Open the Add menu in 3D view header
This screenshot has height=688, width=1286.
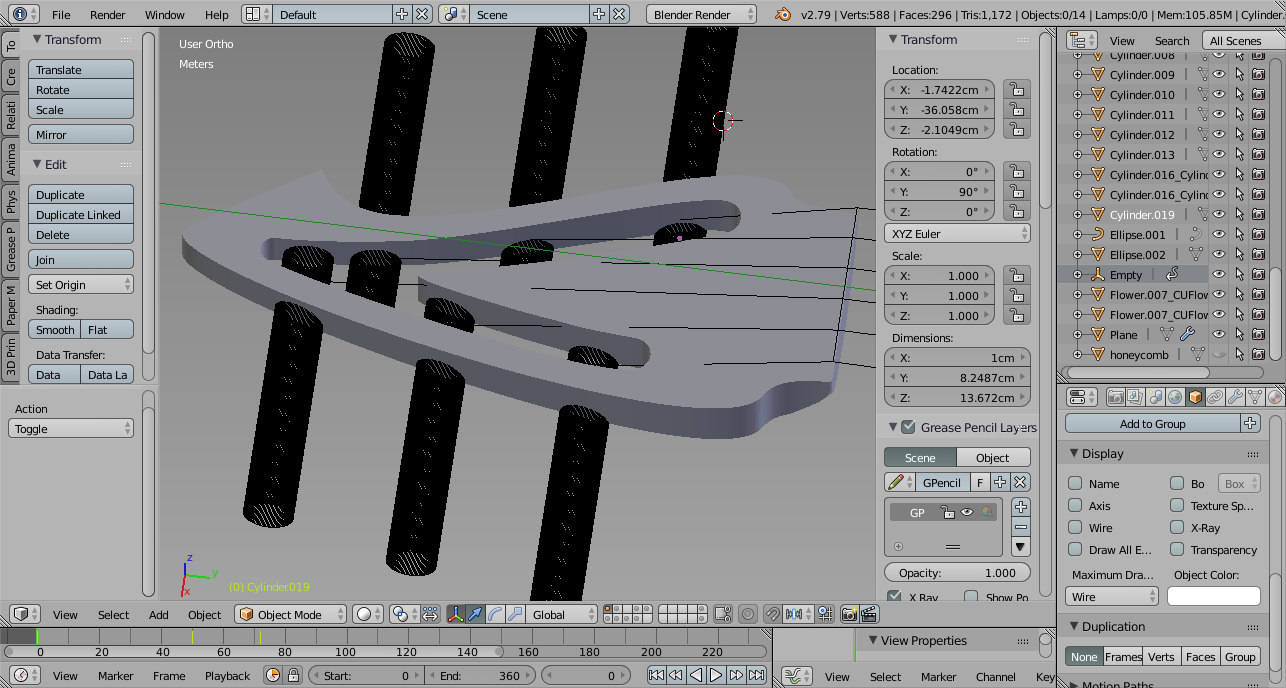[159, 615]
